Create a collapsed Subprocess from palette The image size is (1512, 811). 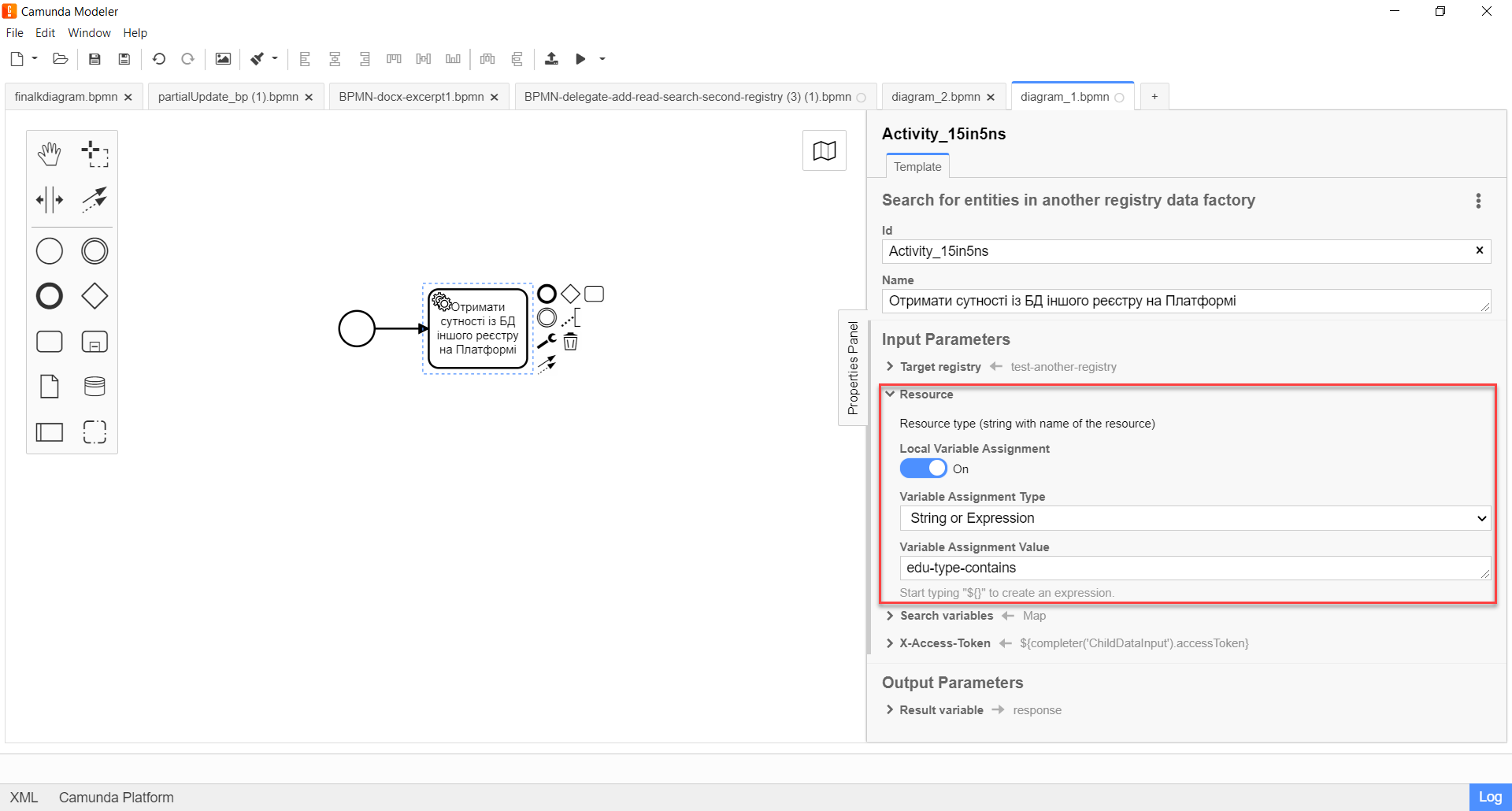tap(94, 342)
